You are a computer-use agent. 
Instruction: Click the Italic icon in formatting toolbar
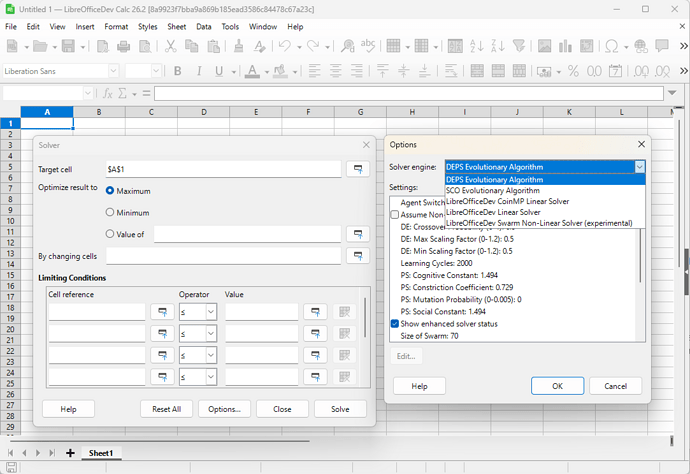(201, 71)
